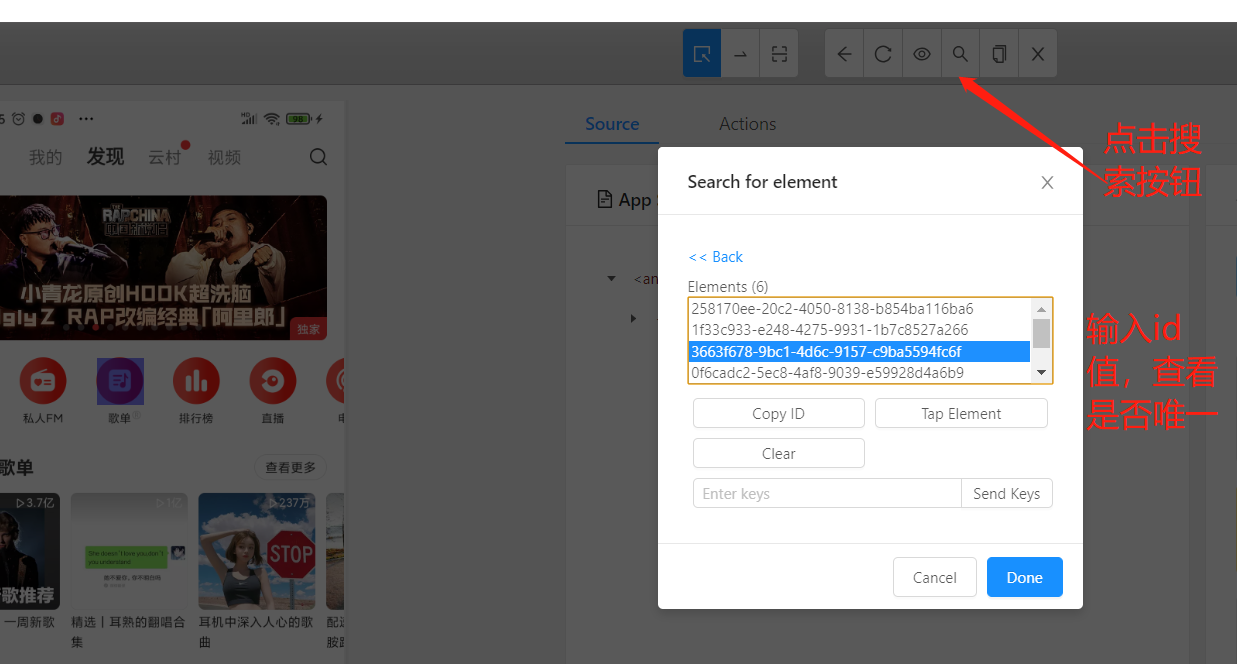1237x664 pixels.
Task: Expand the nested XML tree node
Action: [x=633, y=318]
